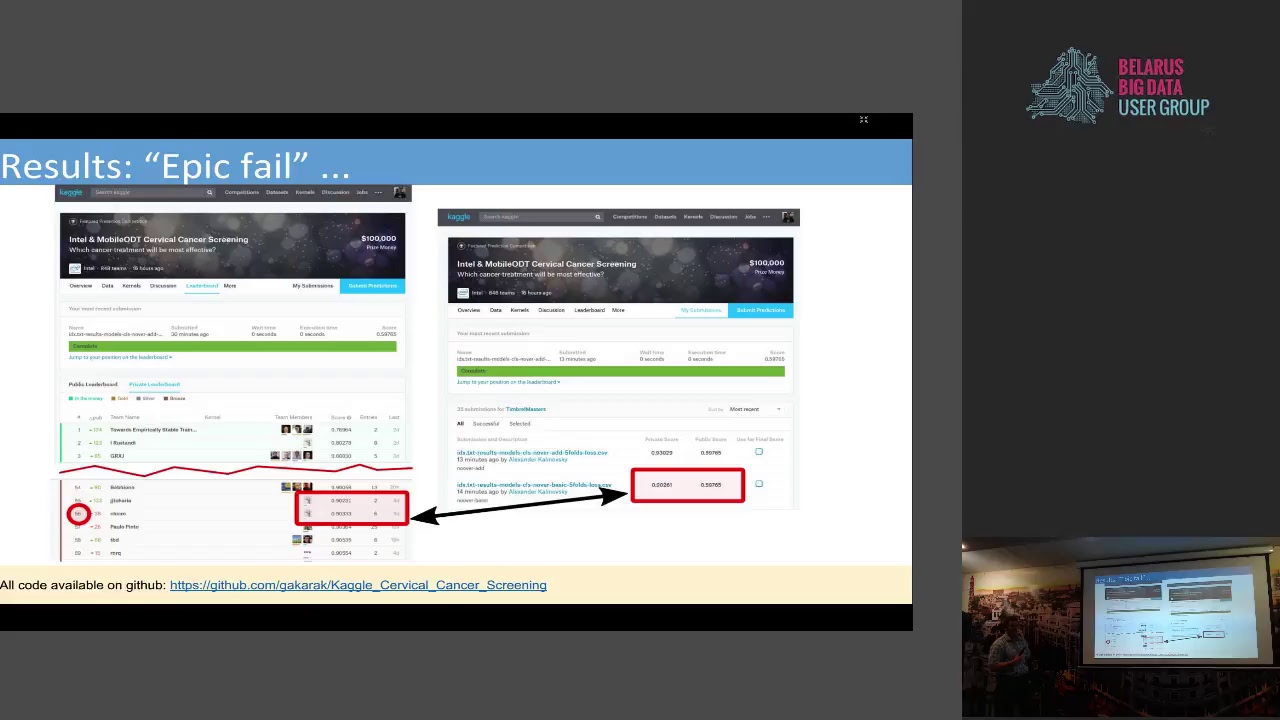
Task: Switch to Private Leaderboard tab
Action: coord(154,384)
